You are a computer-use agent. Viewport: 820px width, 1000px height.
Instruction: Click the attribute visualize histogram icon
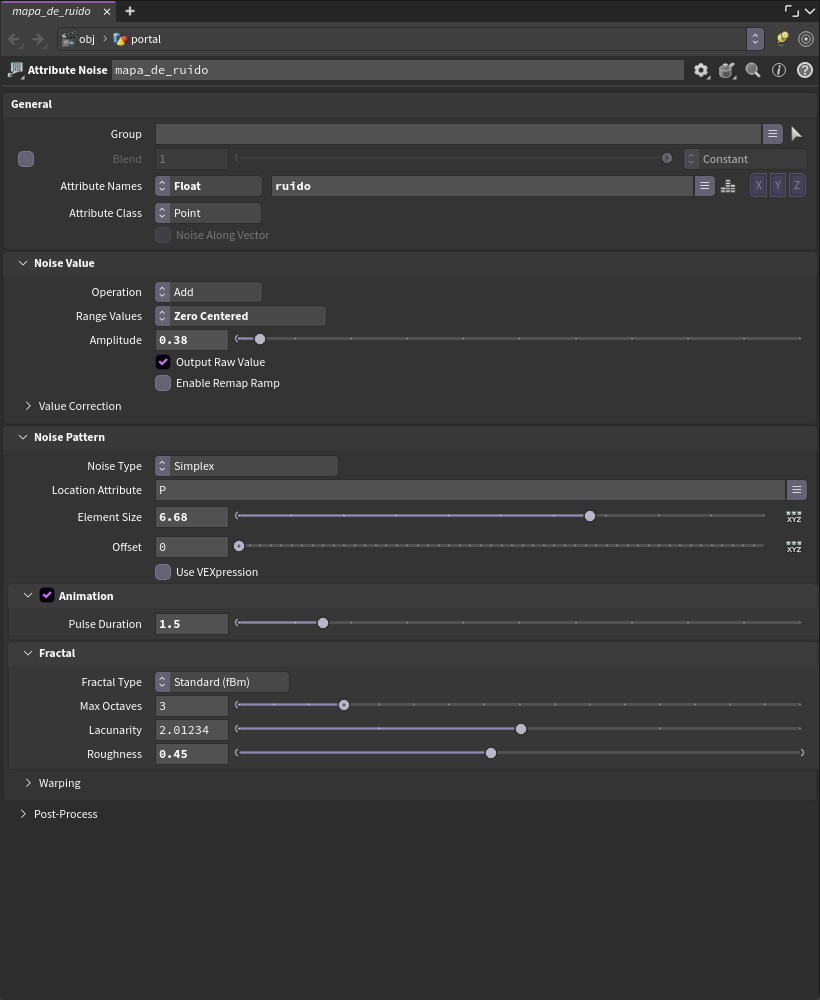pos(728,186)
